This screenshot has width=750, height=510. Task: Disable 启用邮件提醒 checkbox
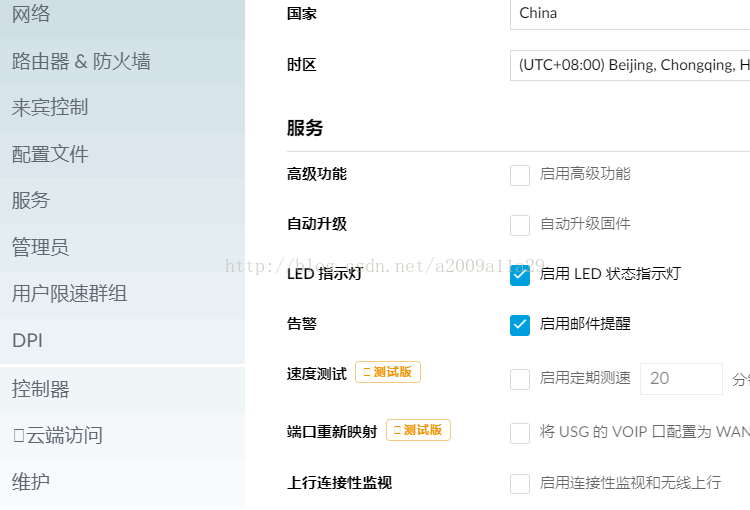[520, 325]
